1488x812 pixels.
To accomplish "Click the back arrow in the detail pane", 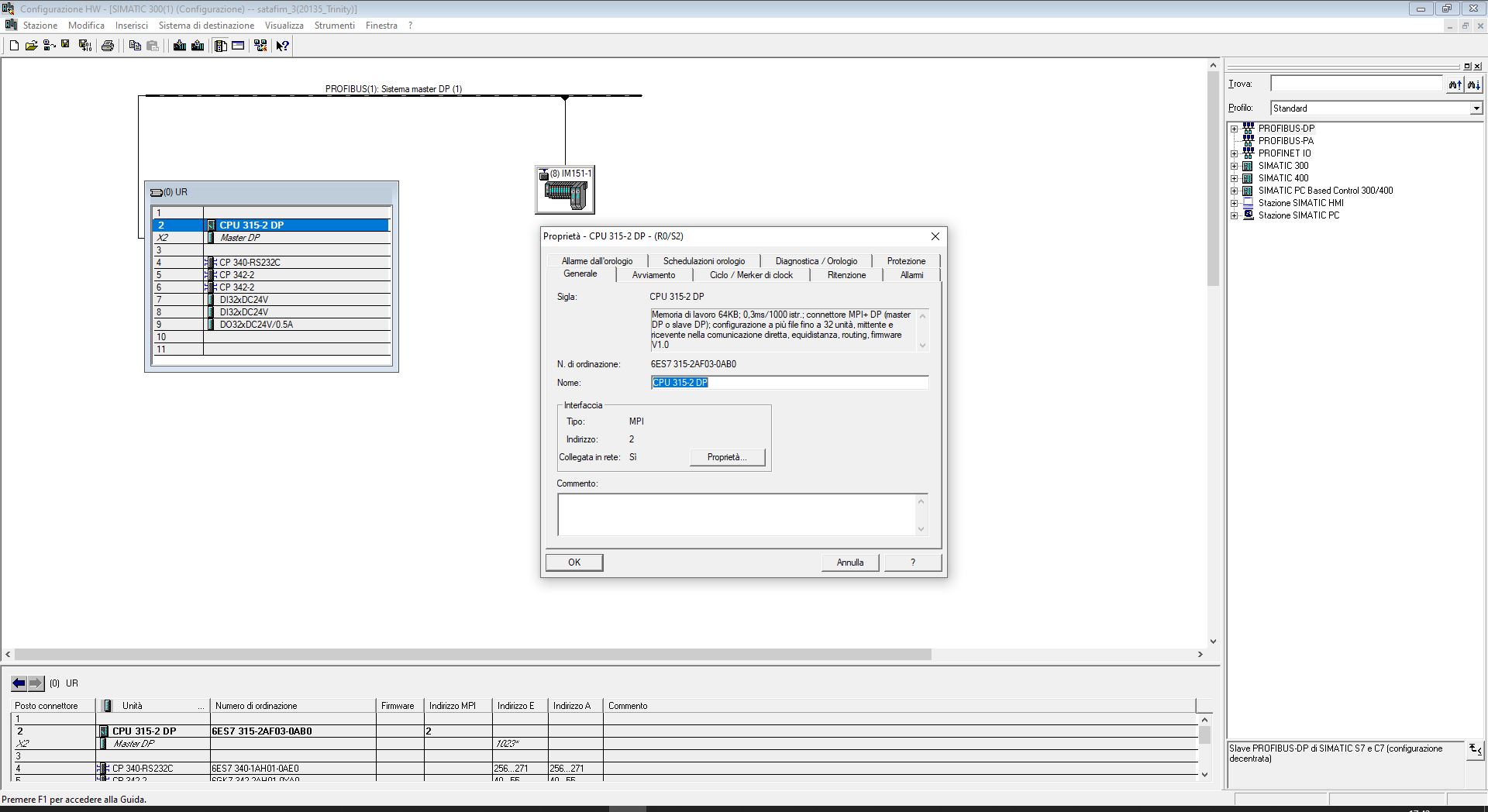I will point(19,683).
